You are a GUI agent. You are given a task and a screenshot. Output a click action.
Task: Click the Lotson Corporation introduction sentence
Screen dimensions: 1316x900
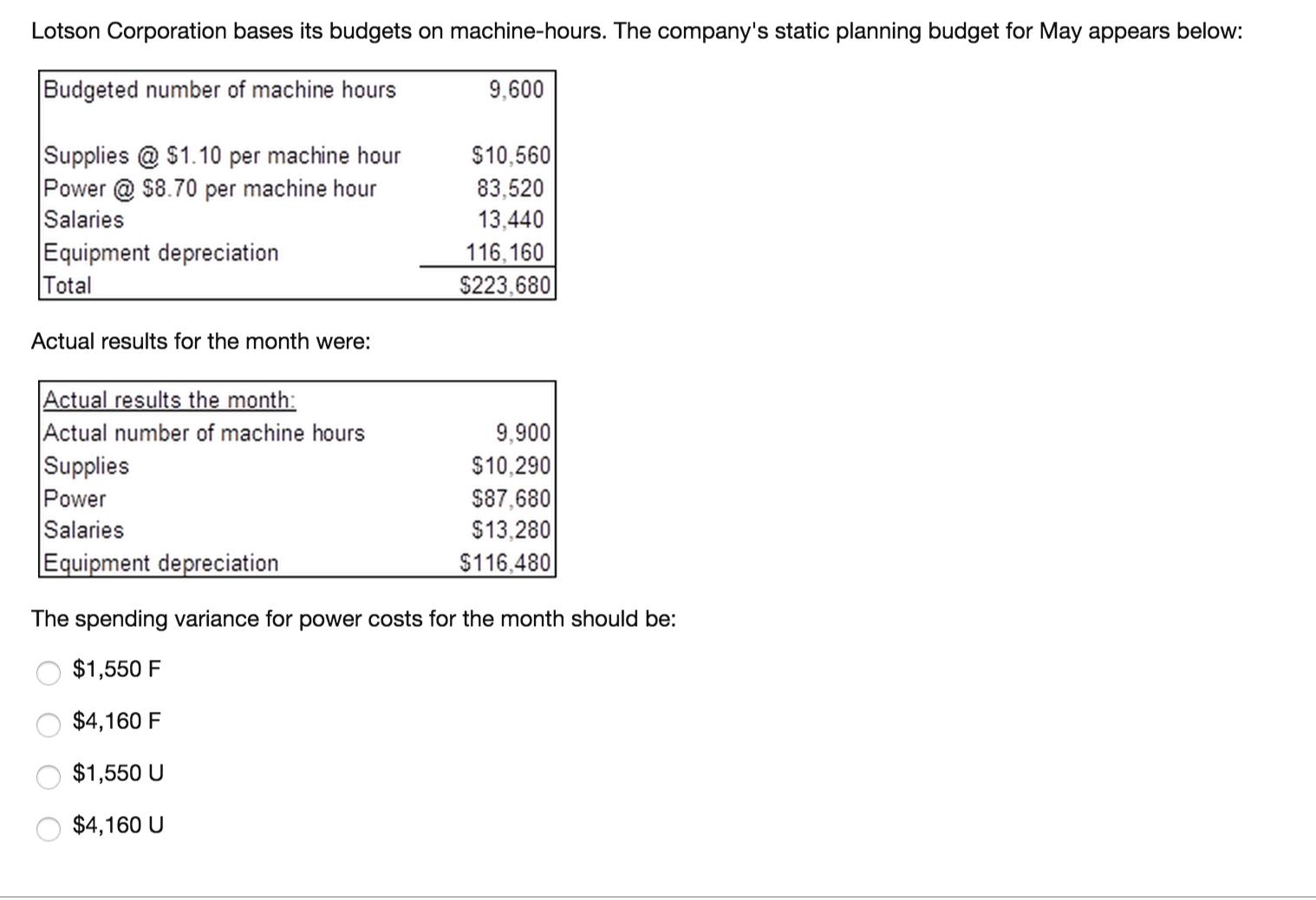[x=637, y=30]
